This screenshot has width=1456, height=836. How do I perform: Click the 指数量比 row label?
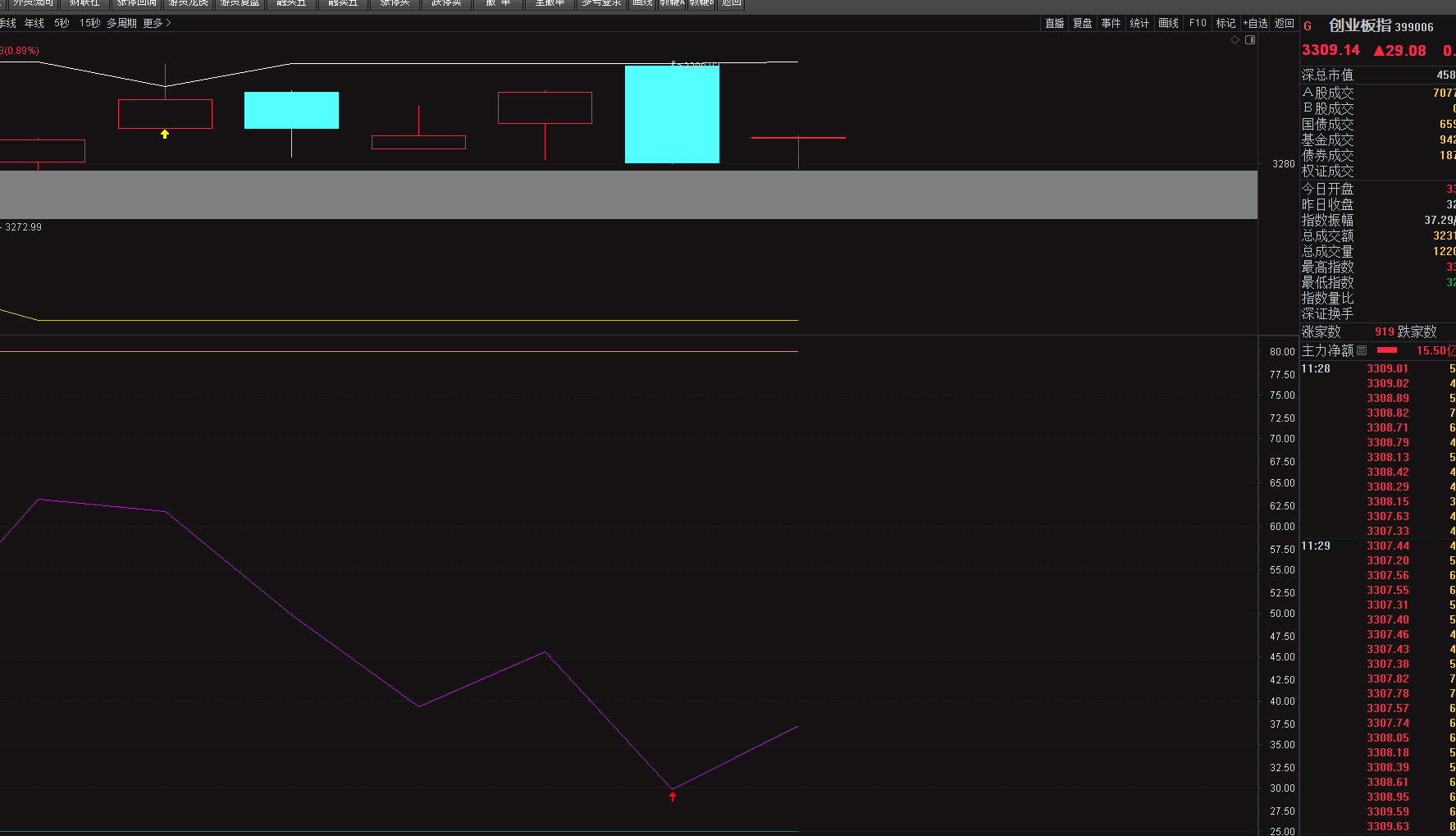point(1327,298)
